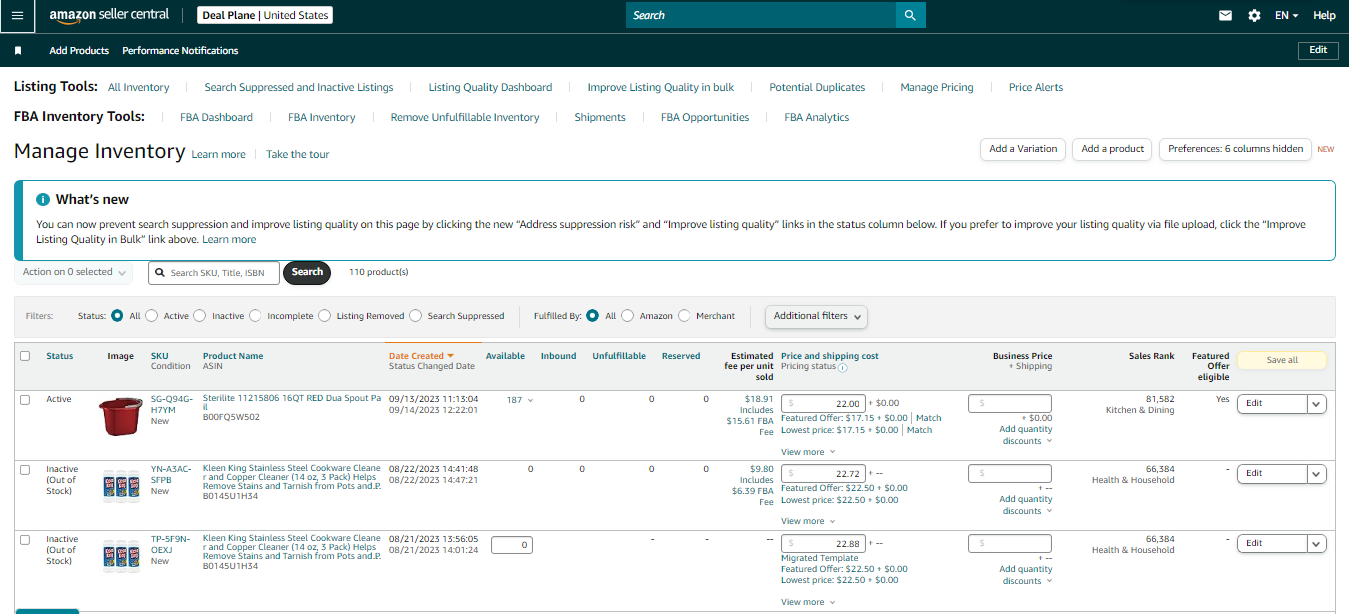Image resolution: width=1349 pixels, height=614 pixels.
Task: Open Manage Pricing tool
Action: click(x=937, y=88)
